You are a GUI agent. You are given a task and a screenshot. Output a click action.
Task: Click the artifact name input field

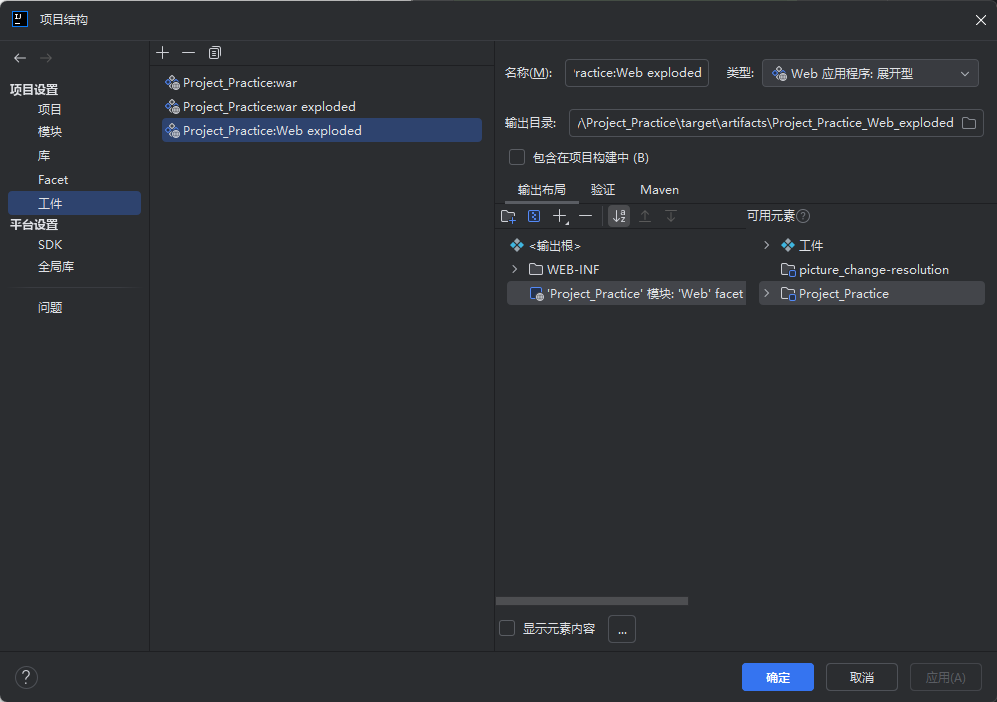tap(637, 73)
